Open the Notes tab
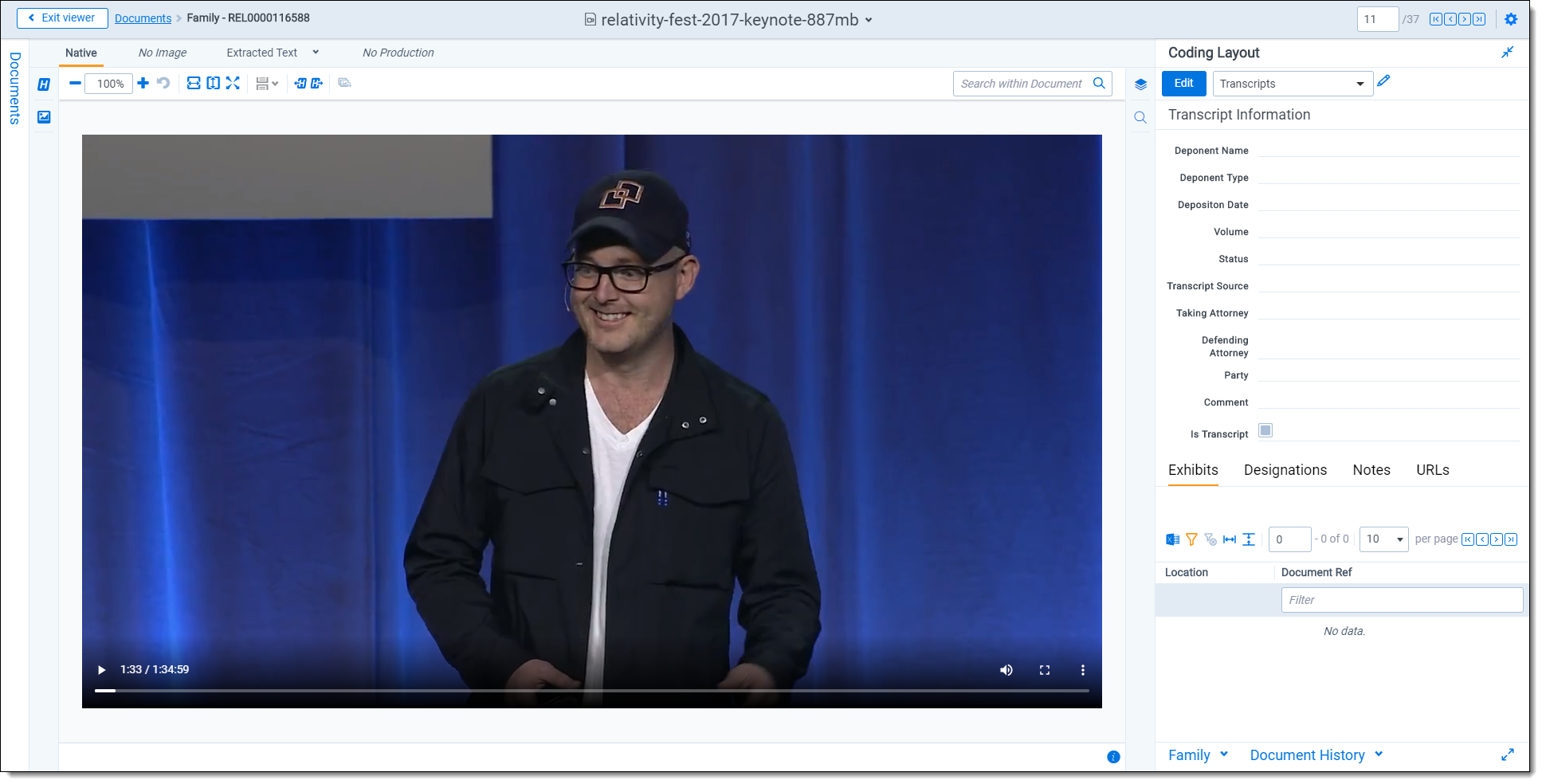The width and height of the screenshot is (1542, 784). [x=1371, y=470]
